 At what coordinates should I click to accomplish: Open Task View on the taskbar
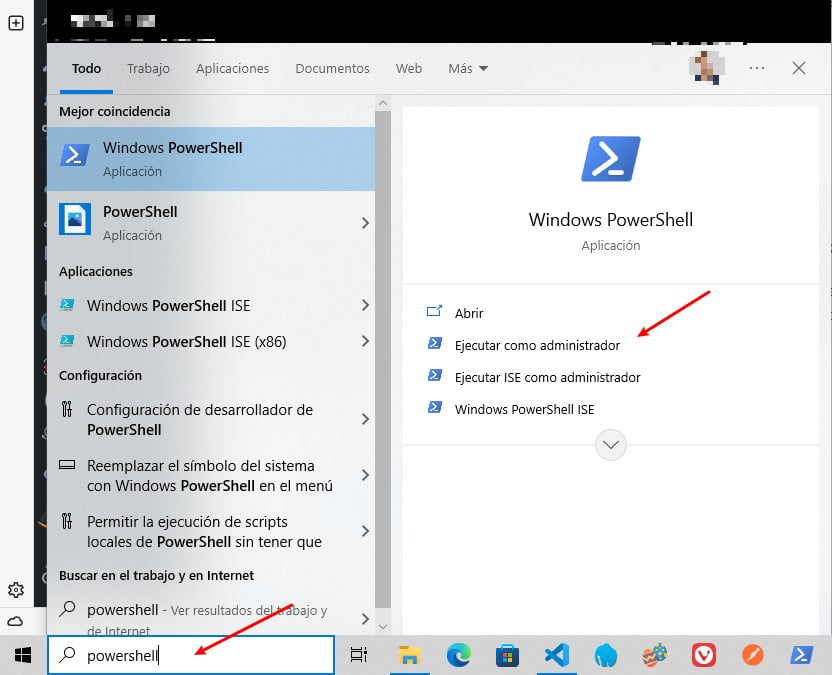(359, 655)
